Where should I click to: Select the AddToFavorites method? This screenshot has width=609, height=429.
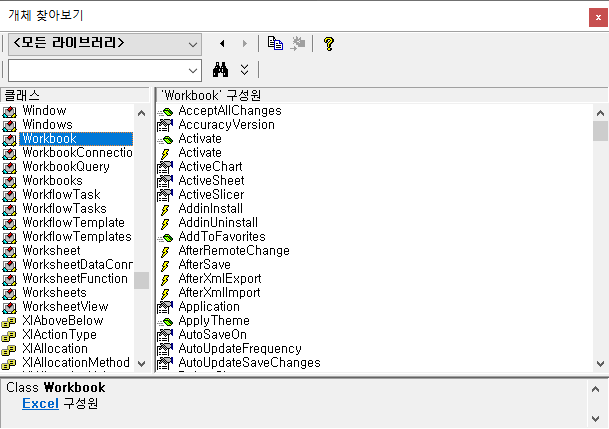(x=222, y=236)
